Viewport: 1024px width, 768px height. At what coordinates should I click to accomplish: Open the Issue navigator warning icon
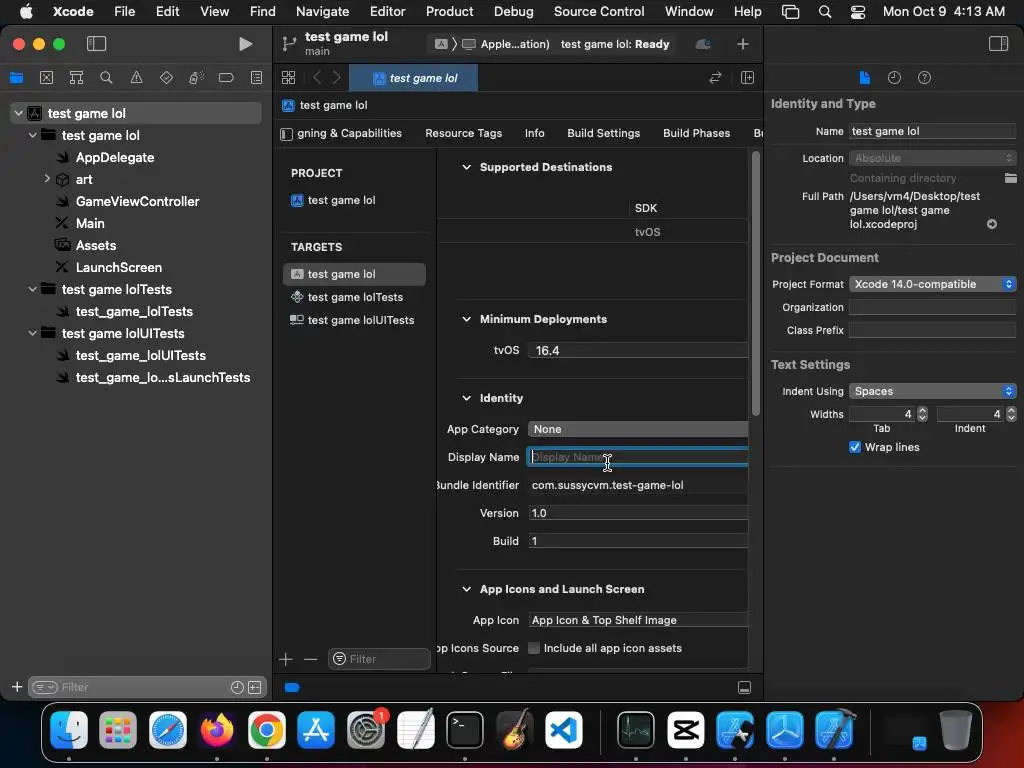(136, 78)
